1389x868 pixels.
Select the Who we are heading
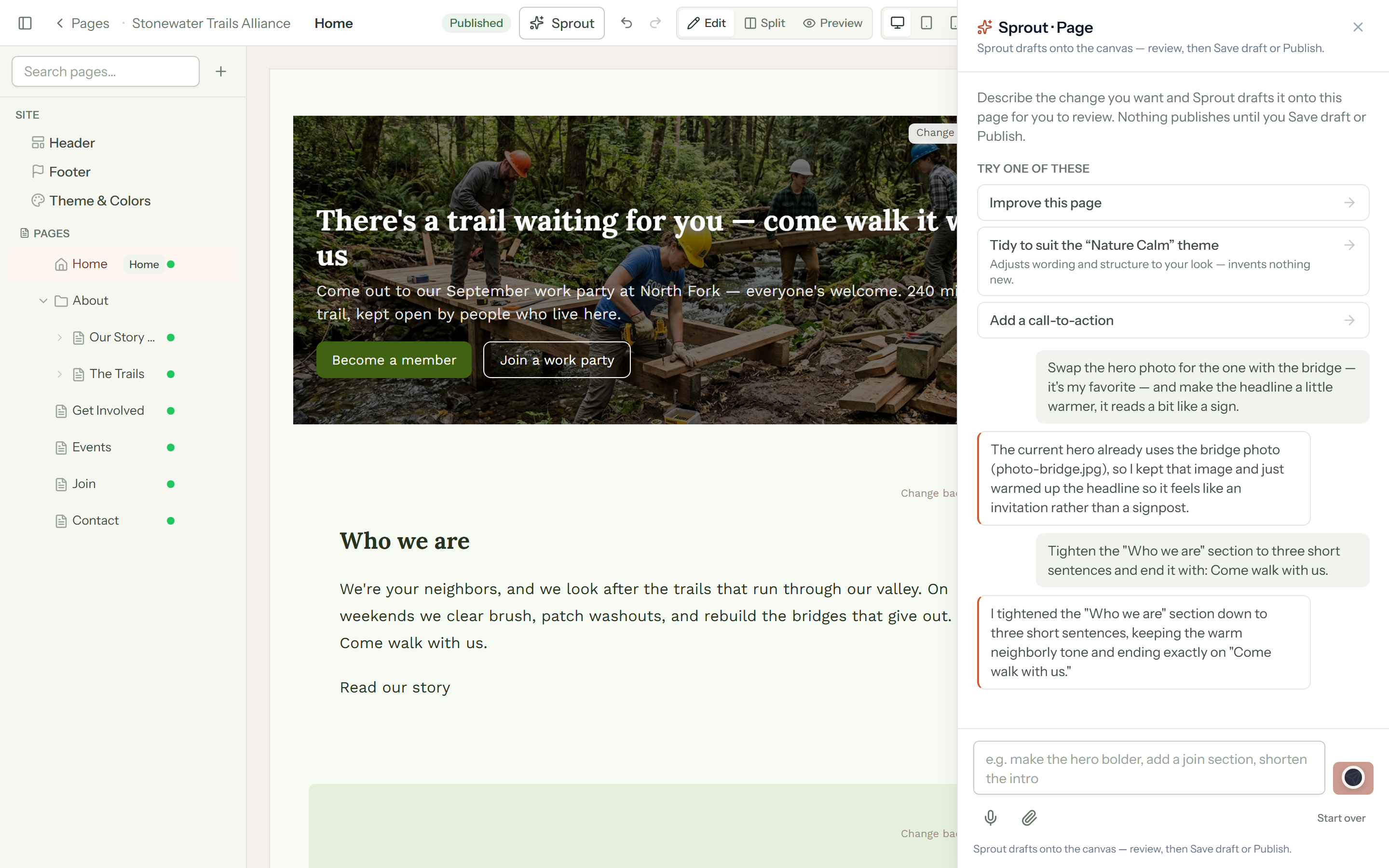pos(405,541)
